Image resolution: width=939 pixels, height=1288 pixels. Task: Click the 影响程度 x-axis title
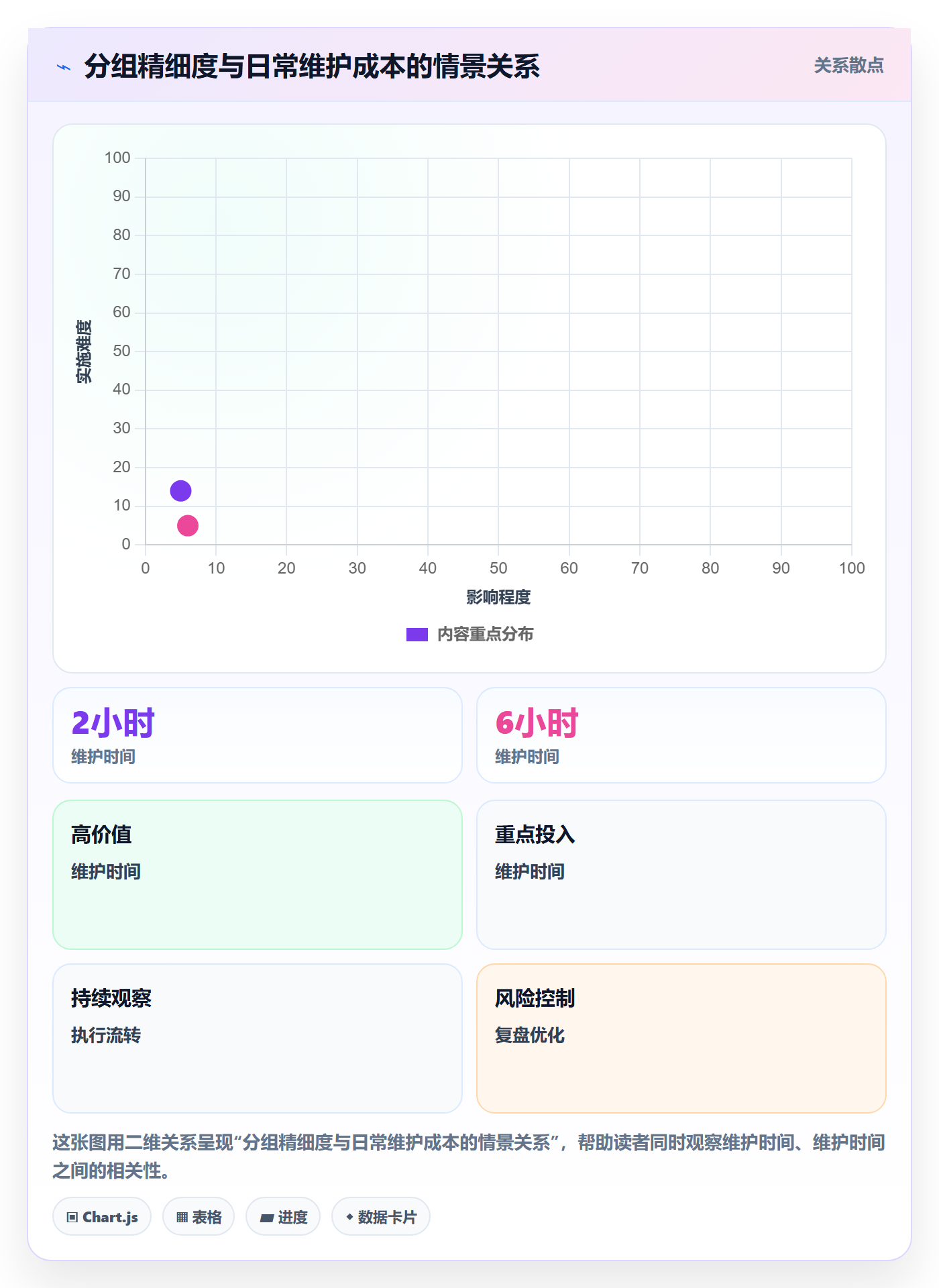click(498, 596)
